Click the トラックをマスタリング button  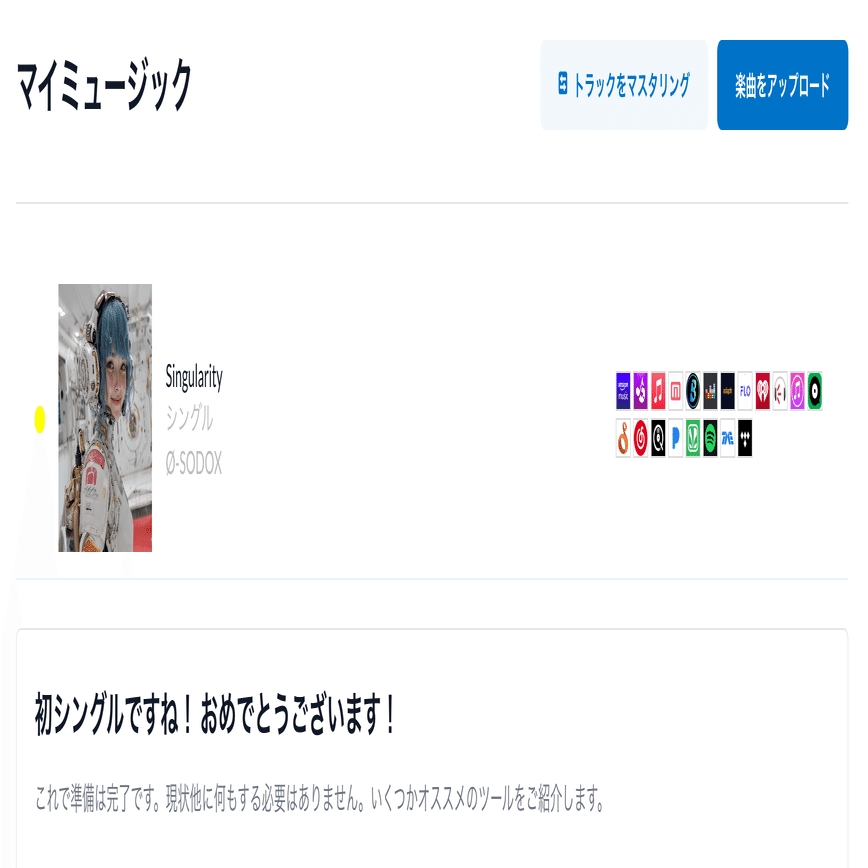[x=624, y=85]
